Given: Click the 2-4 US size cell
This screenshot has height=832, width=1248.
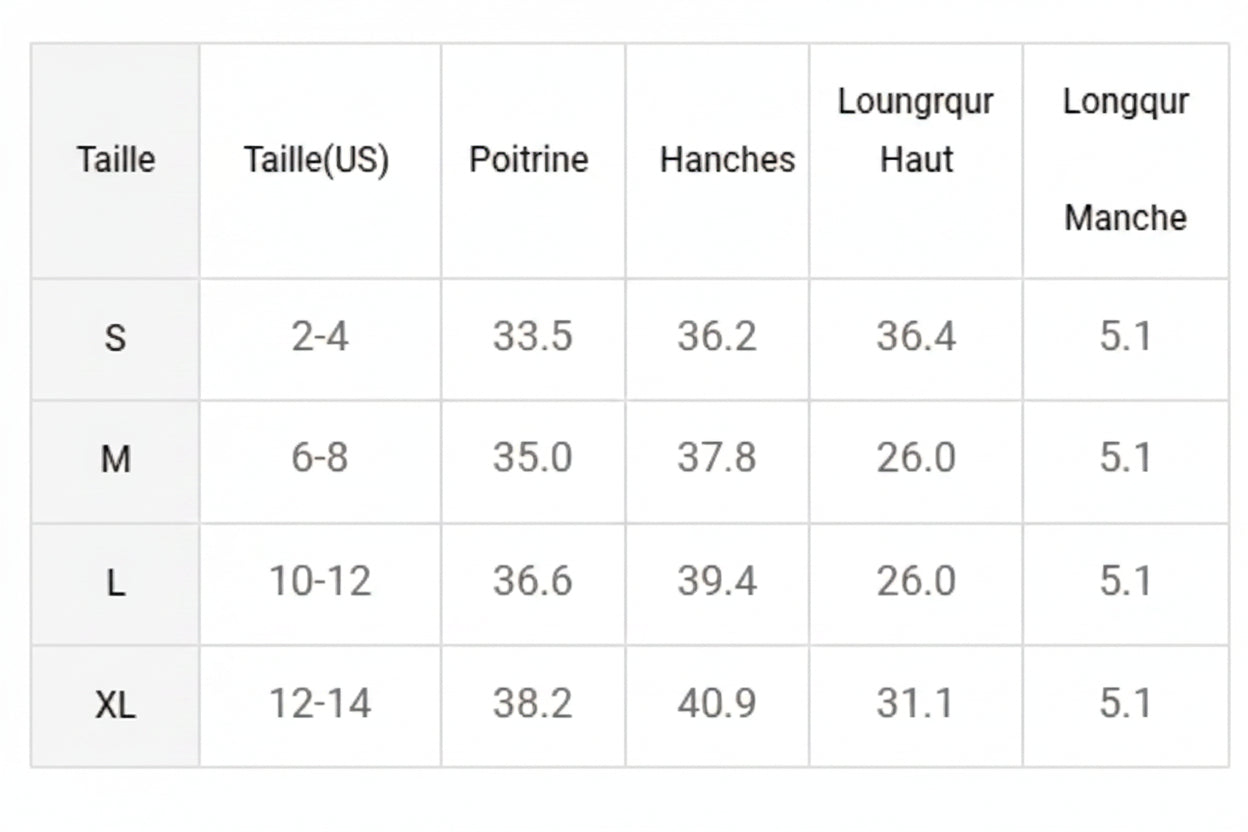Looking at the screenshot, I should [319, 339].
